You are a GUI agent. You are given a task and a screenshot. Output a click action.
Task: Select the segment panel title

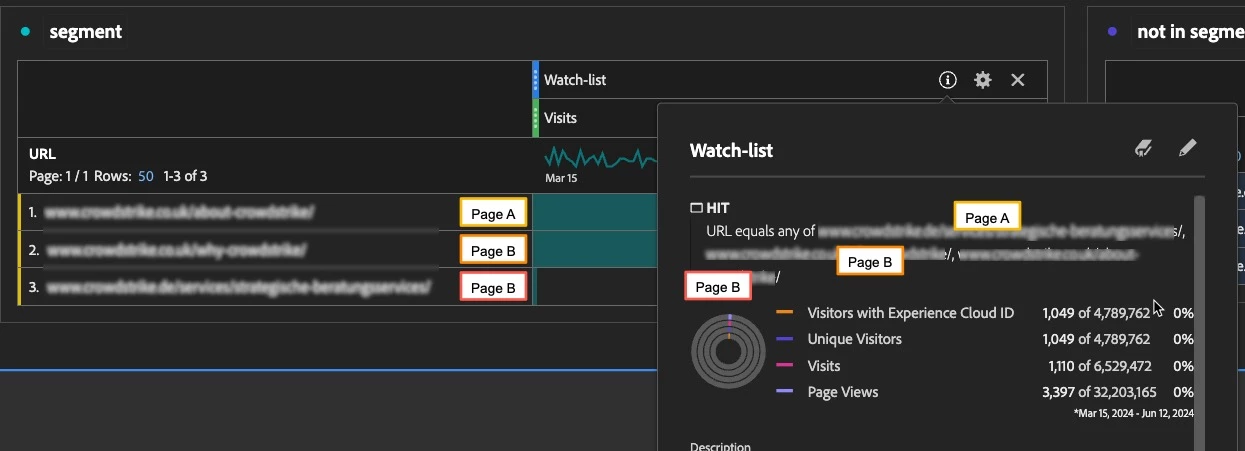(86, 32)
